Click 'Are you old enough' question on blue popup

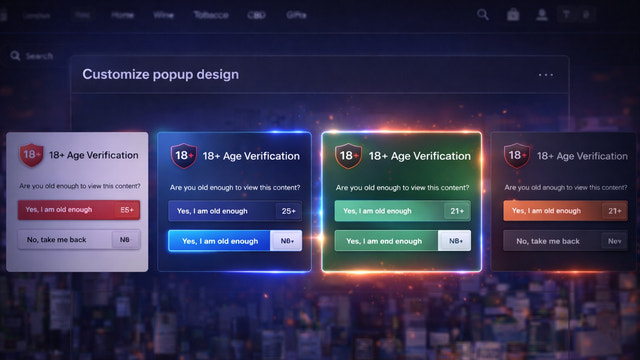[x=235, y=187]
